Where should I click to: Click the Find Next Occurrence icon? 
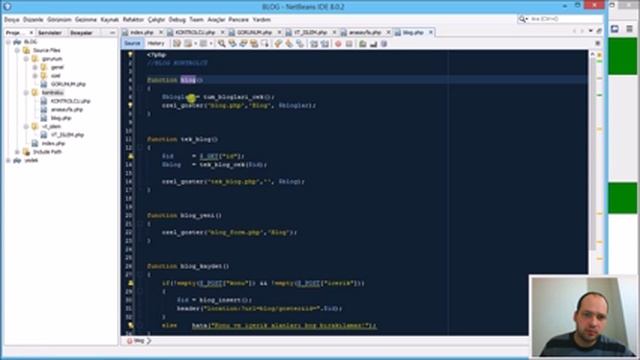click(243, 43)
